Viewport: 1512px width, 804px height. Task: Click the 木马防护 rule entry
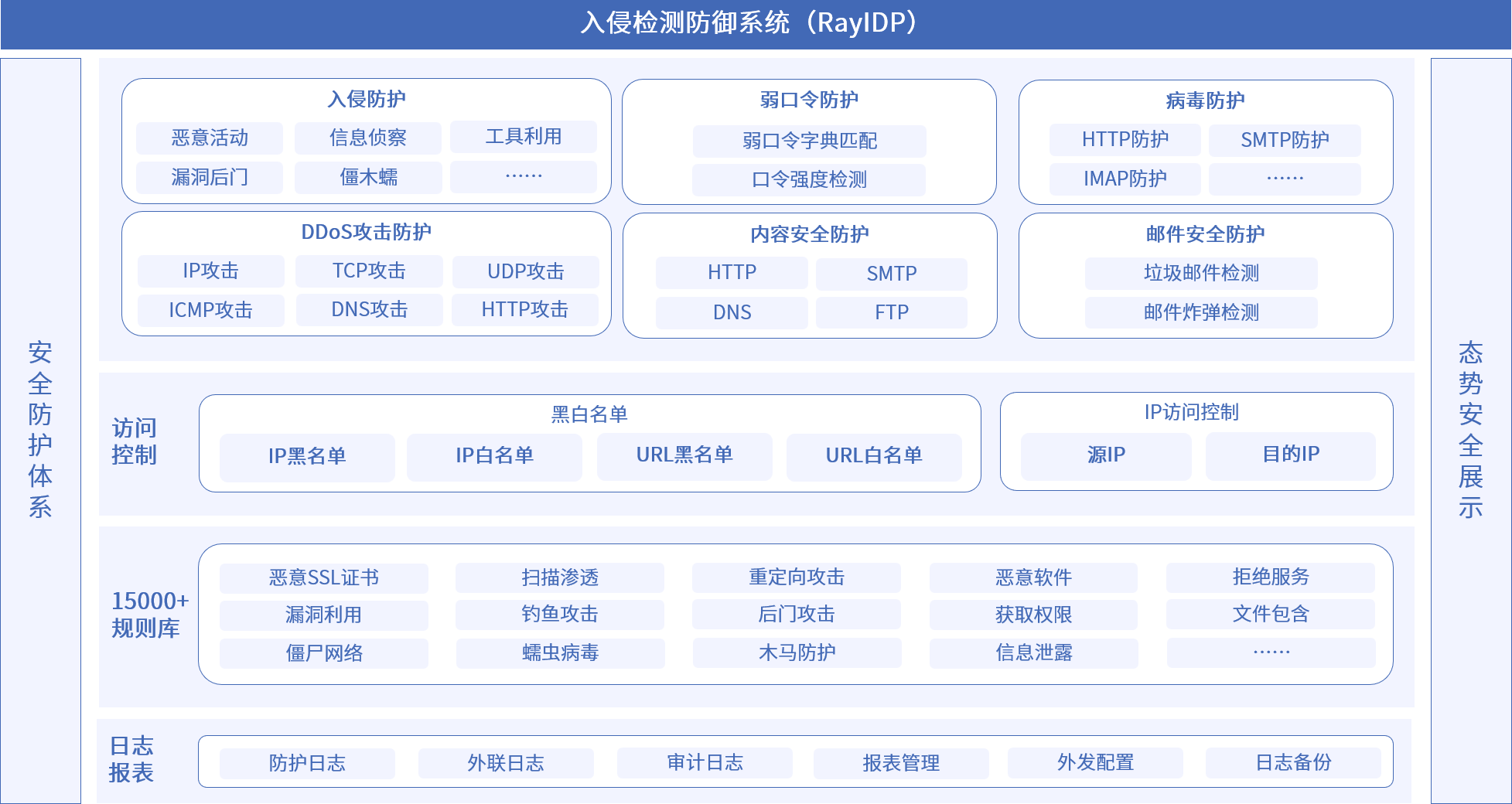coord(796,653)
